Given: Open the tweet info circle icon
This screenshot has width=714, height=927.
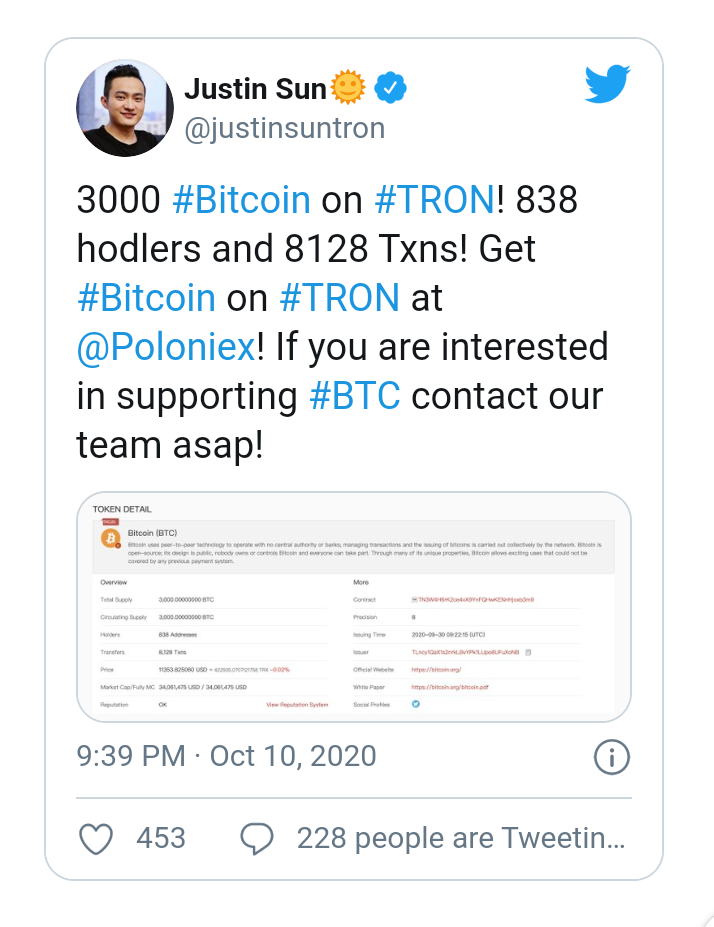Looking at the screenshot, I should 612,757.
